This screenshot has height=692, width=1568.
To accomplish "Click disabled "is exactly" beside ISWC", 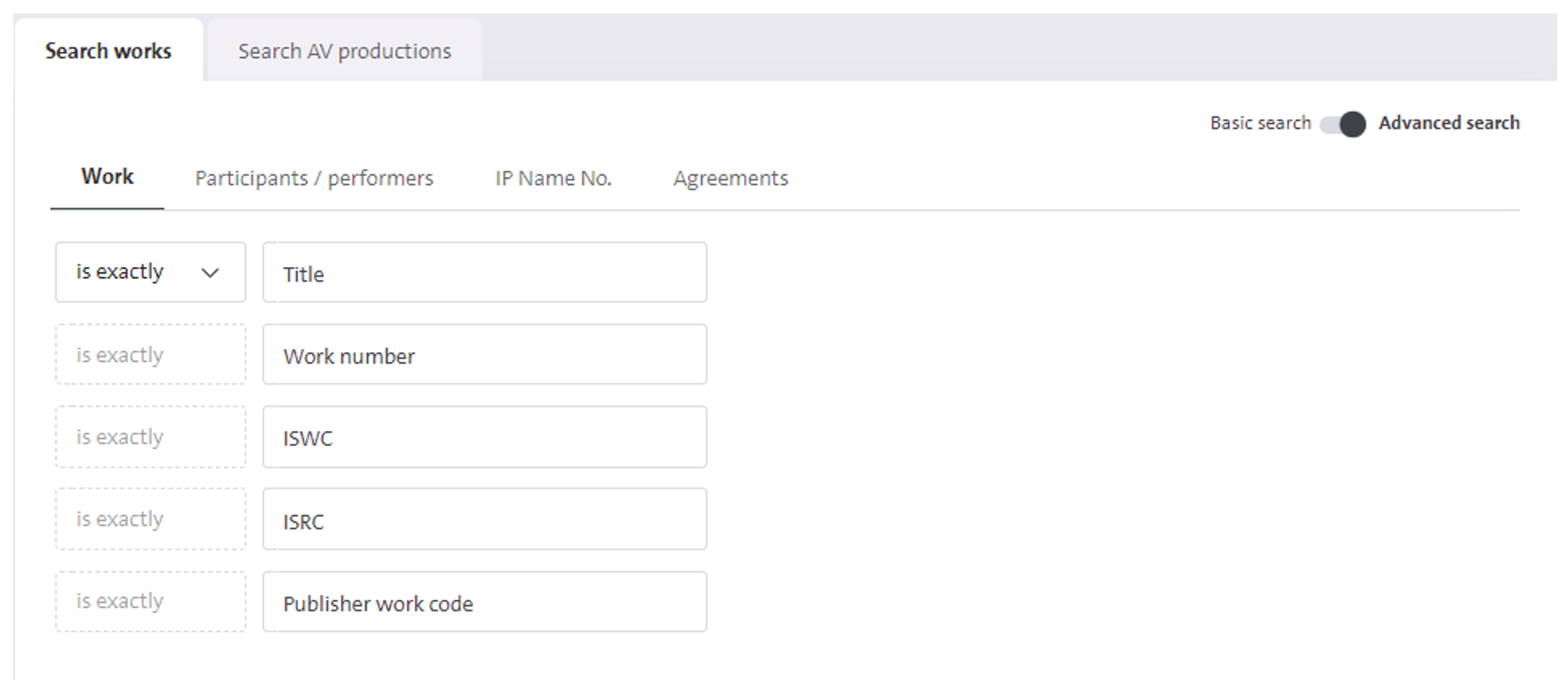I will (150, 437).
